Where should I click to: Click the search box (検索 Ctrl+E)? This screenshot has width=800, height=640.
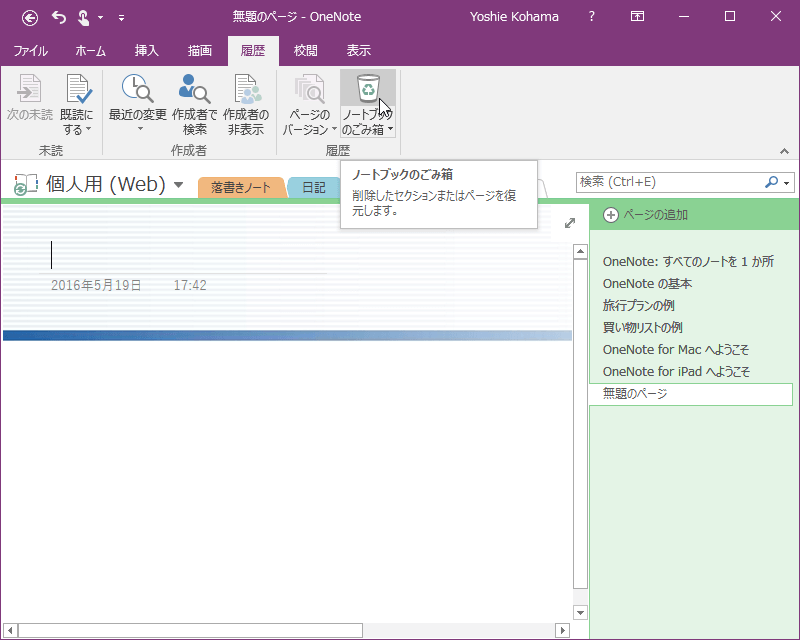(x=668, y=182)
